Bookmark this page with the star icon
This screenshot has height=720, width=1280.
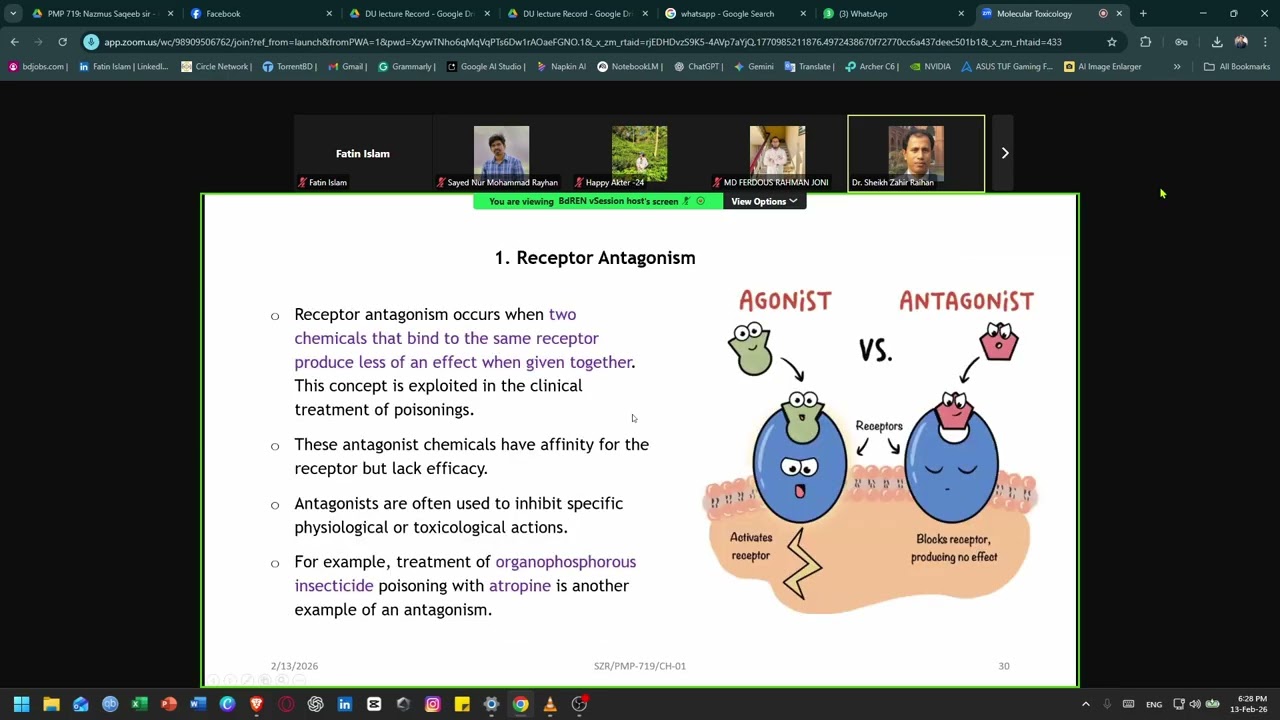tap(1111, 42)
